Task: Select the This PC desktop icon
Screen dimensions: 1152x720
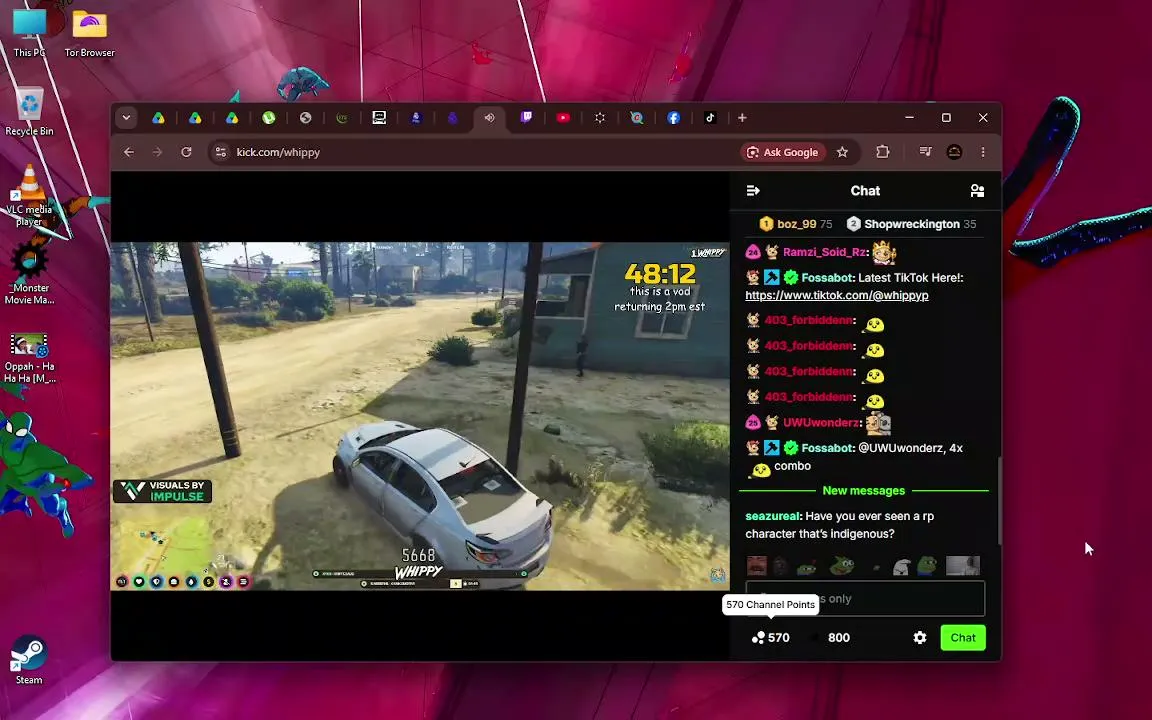Action: click(x=29, y=32)
